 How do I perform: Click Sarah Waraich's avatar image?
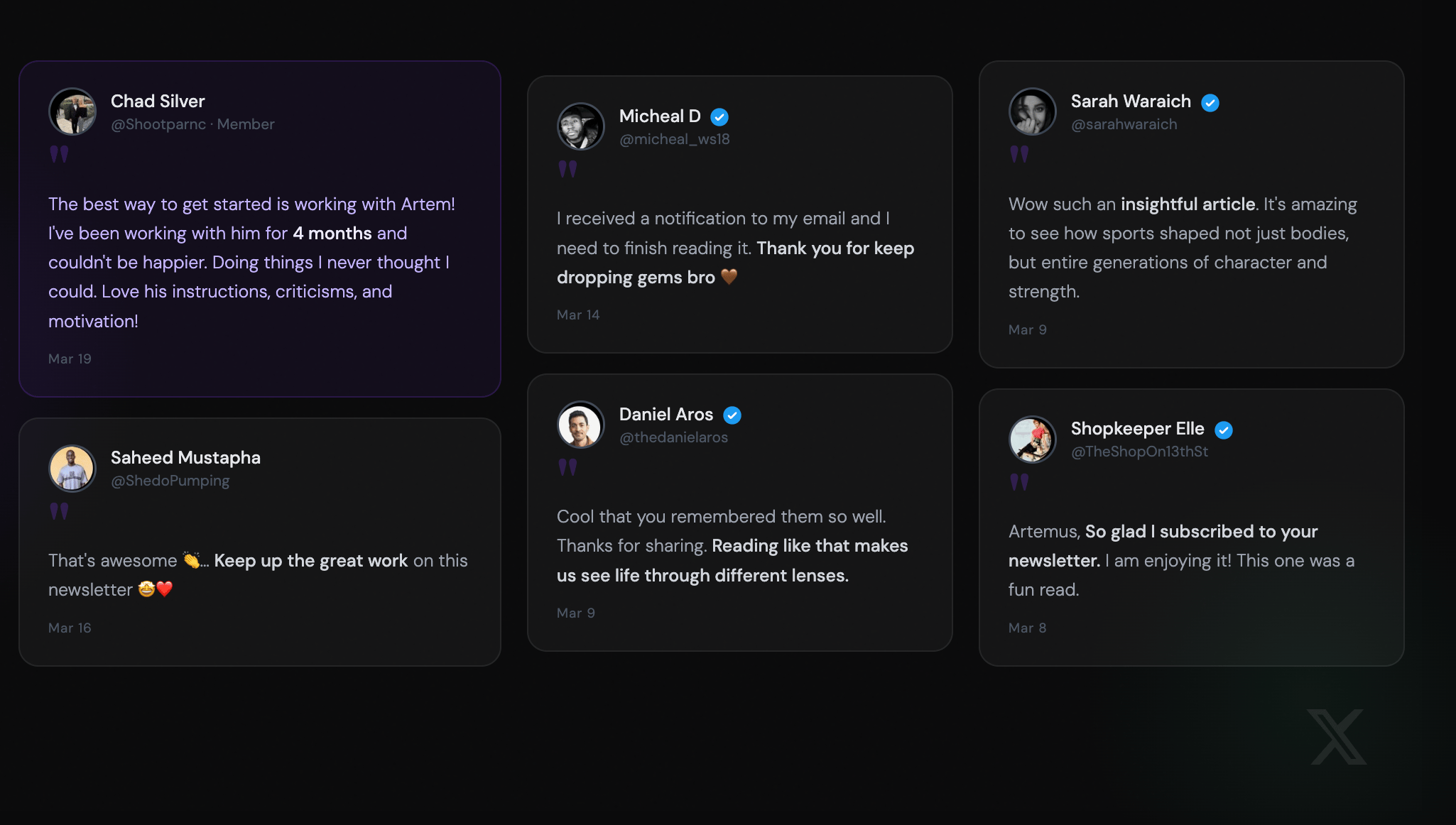tap(1033, 112)
